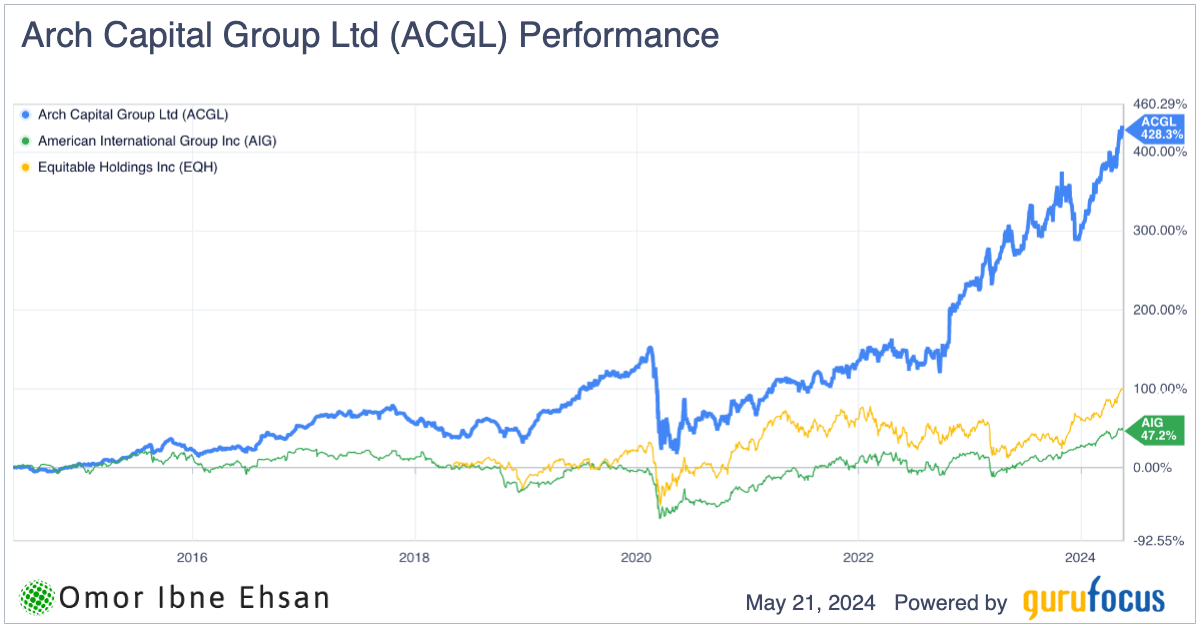Click the 2020 x-axis label

pos(637,556)
